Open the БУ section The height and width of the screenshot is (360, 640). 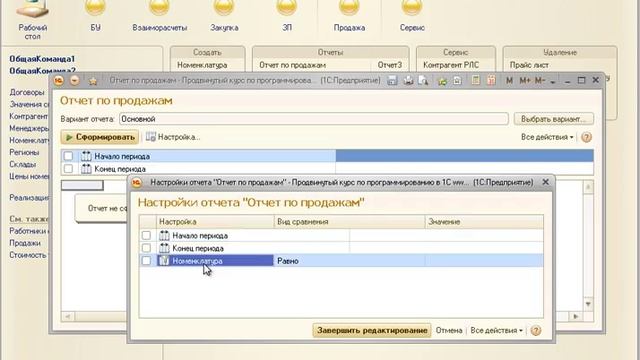95,16
